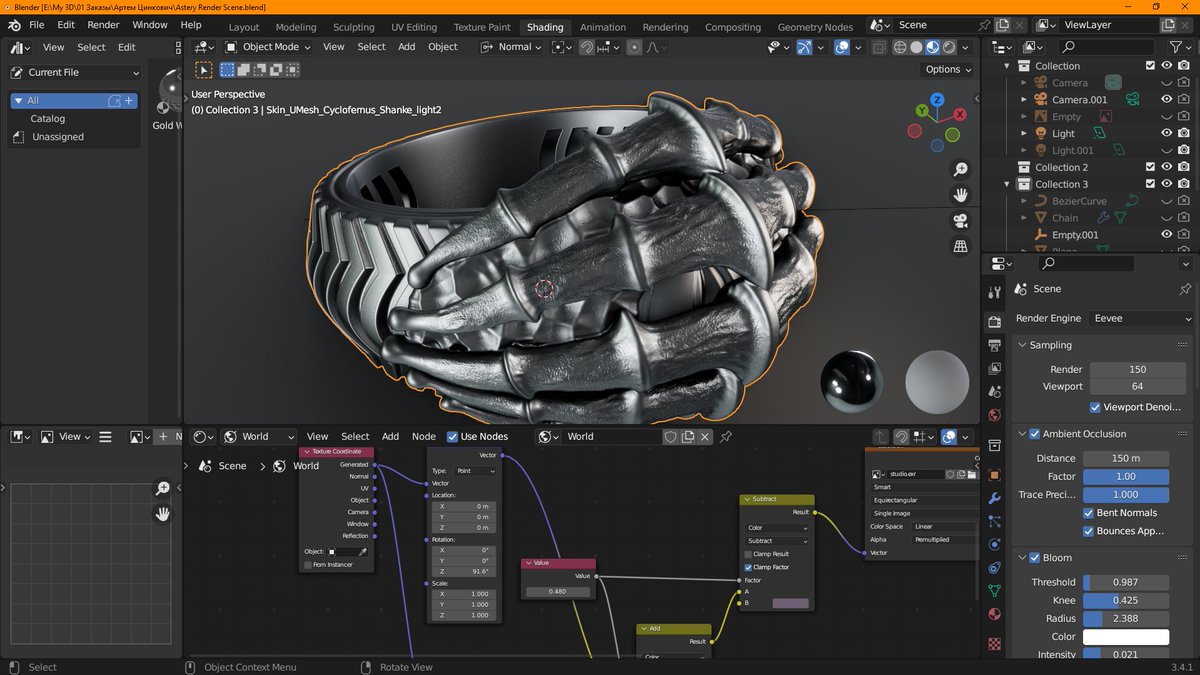1200x675 pixels.
Task: Click the Select Box tool icon
Action: 203,70
